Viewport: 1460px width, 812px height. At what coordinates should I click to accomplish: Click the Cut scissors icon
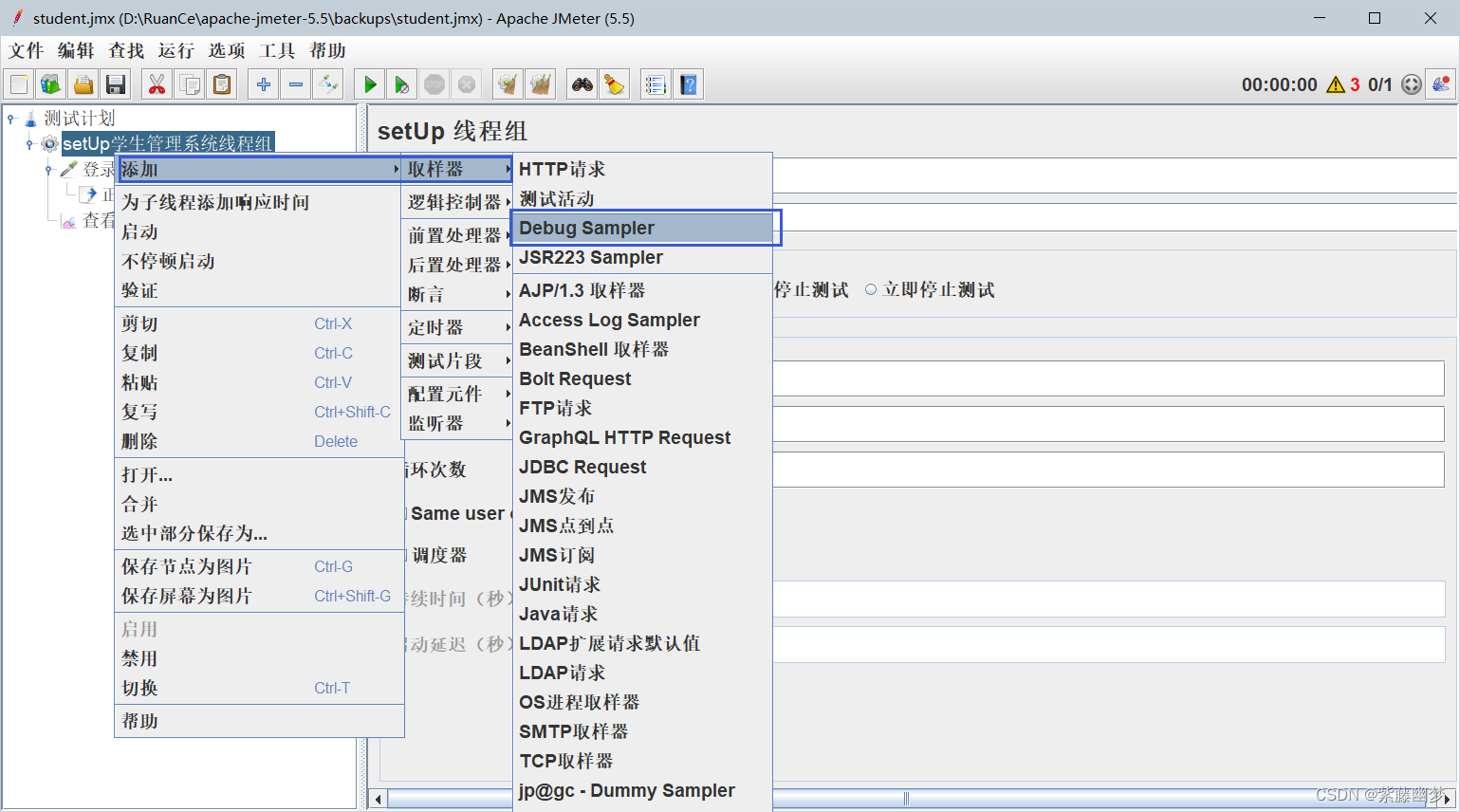[157, 84]
